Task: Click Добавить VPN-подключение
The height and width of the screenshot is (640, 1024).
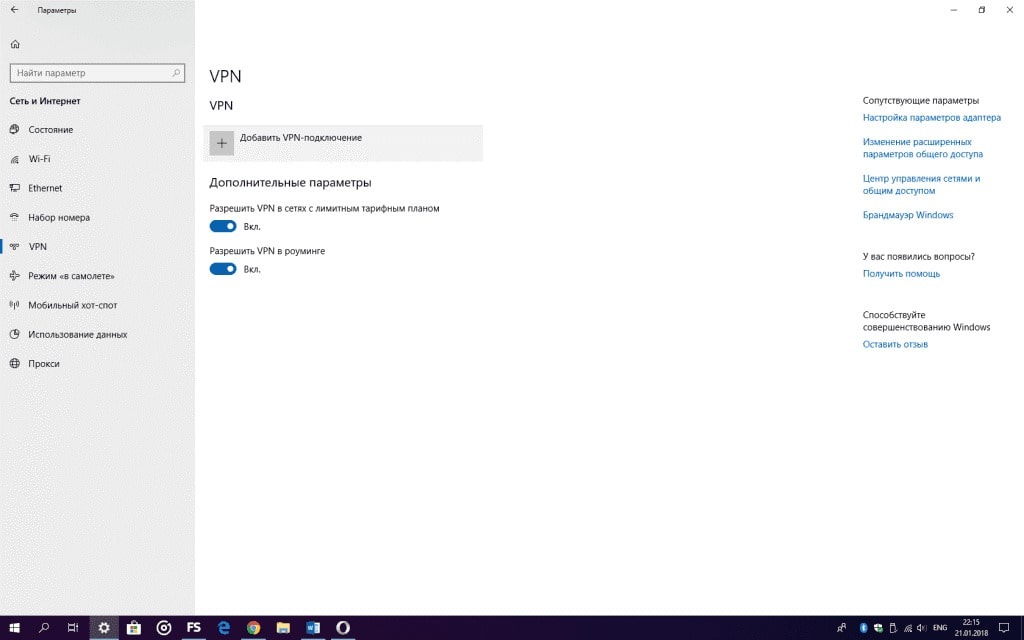Action: [300, 138]
